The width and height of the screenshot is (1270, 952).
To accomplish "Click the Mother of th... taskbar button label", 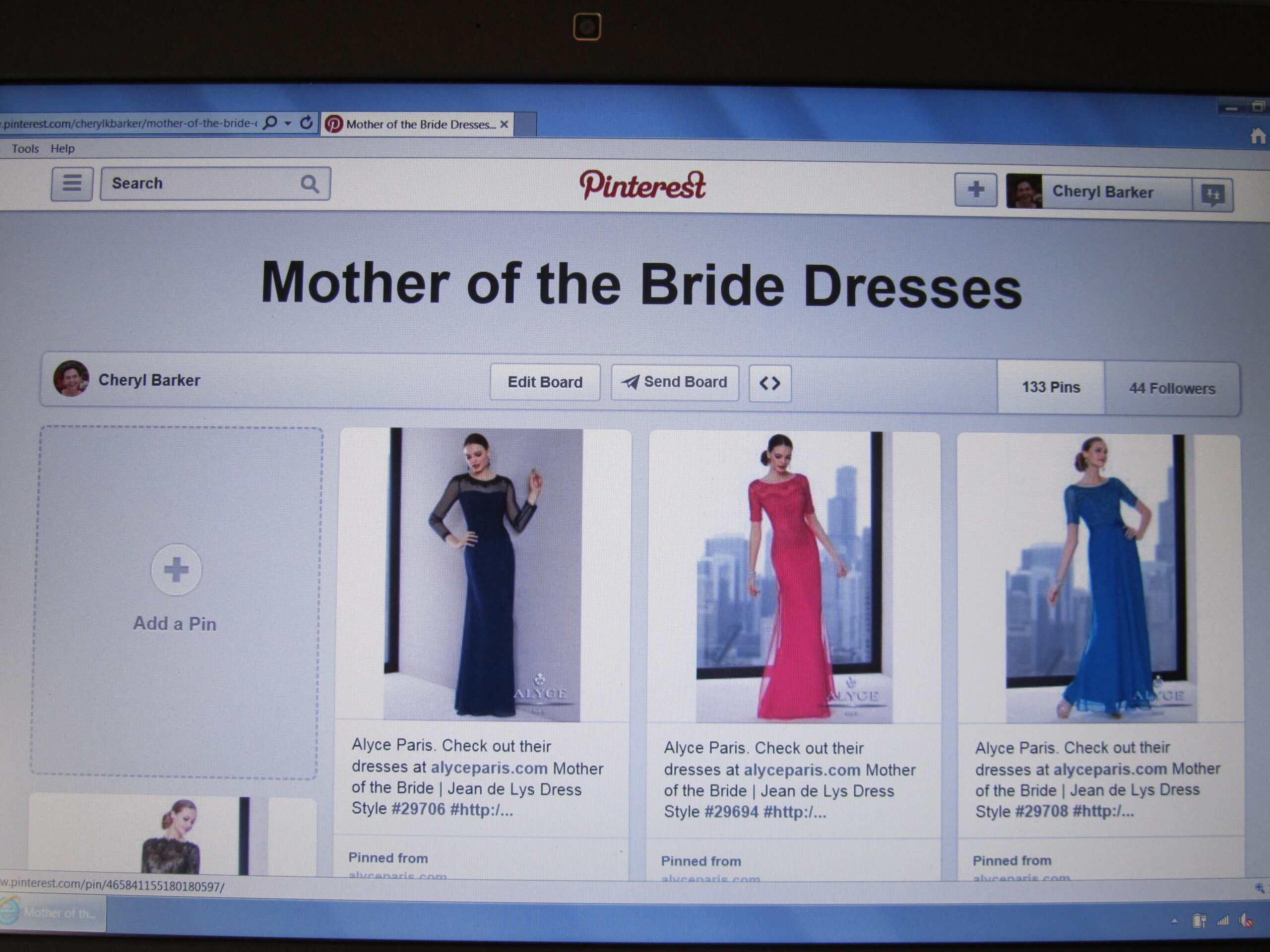I will 61,912.
